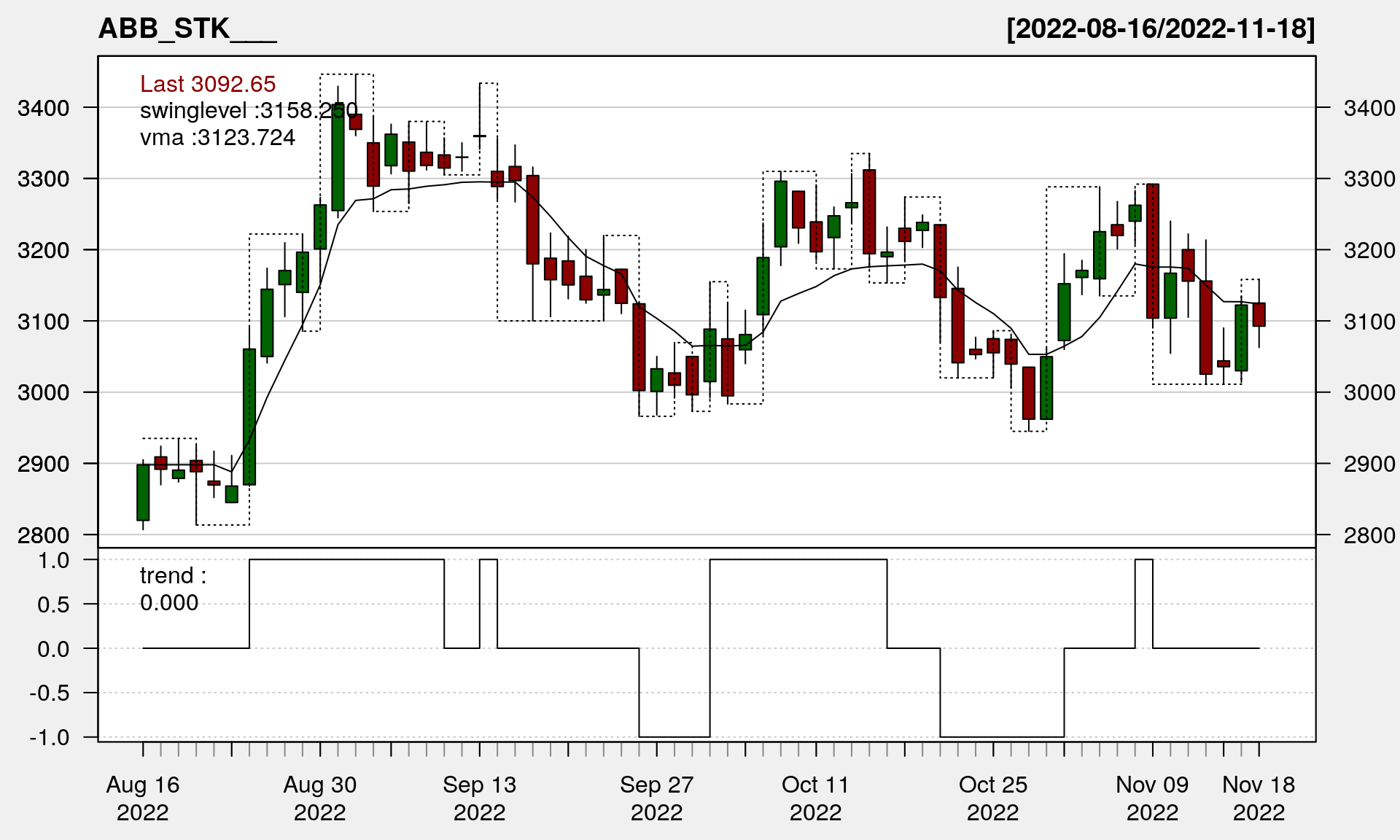Click the Last 3092.65 price label

208,84
